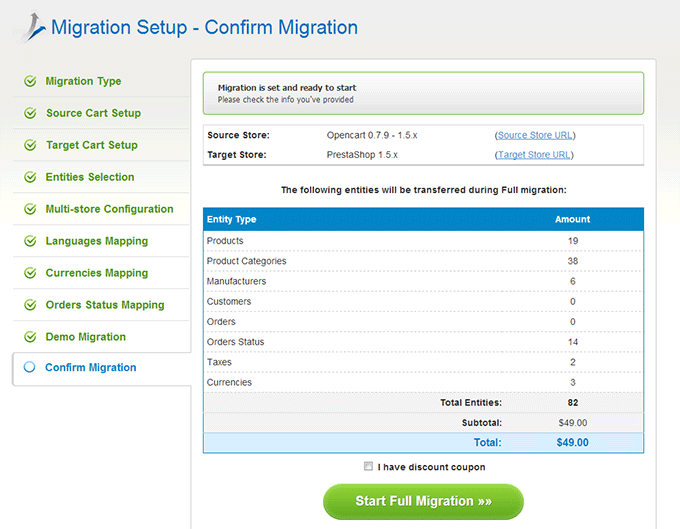Click the 'Target Store:' label

pos(237,155)
